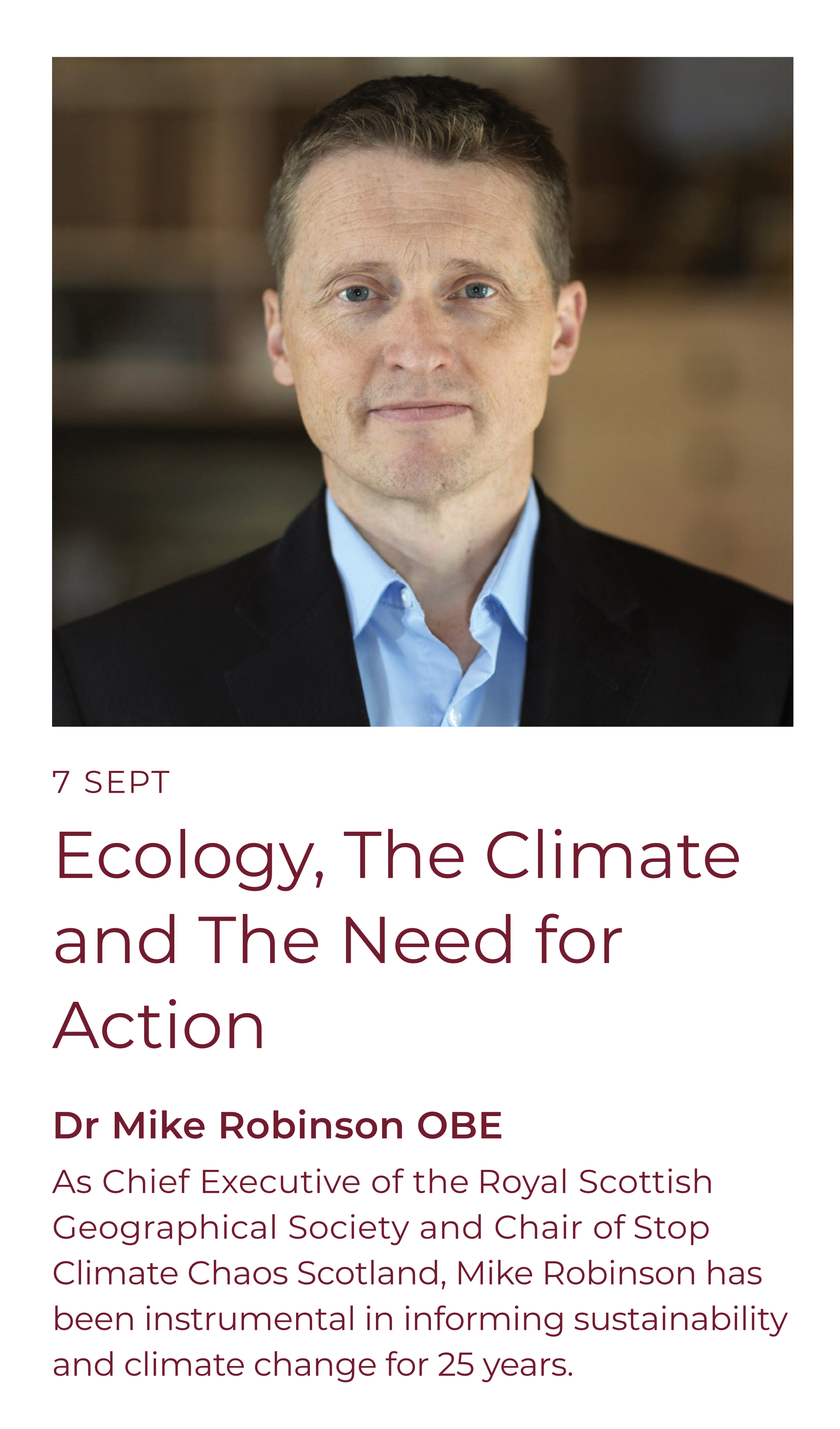Click the word 'Climate' in the heading

click(613, 855)
